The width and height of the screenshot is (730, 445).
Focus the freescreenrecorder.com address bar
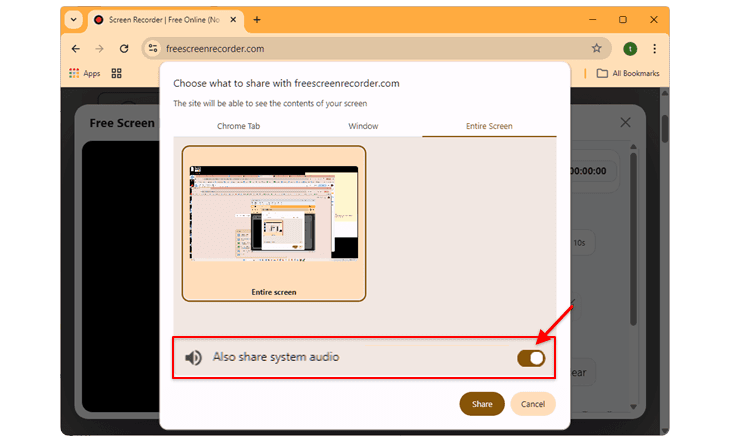(377, 48)
